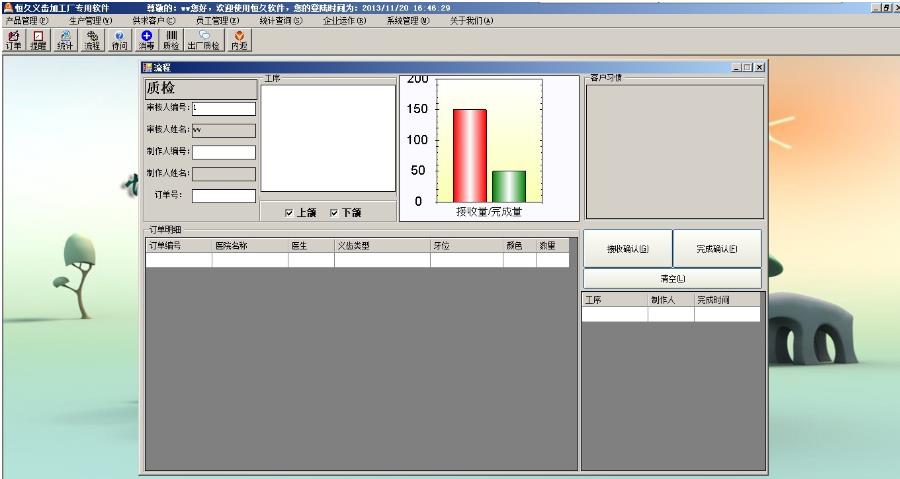Click the 流程 window title icon
Screen dimensions: 900x479
point(148,67)
